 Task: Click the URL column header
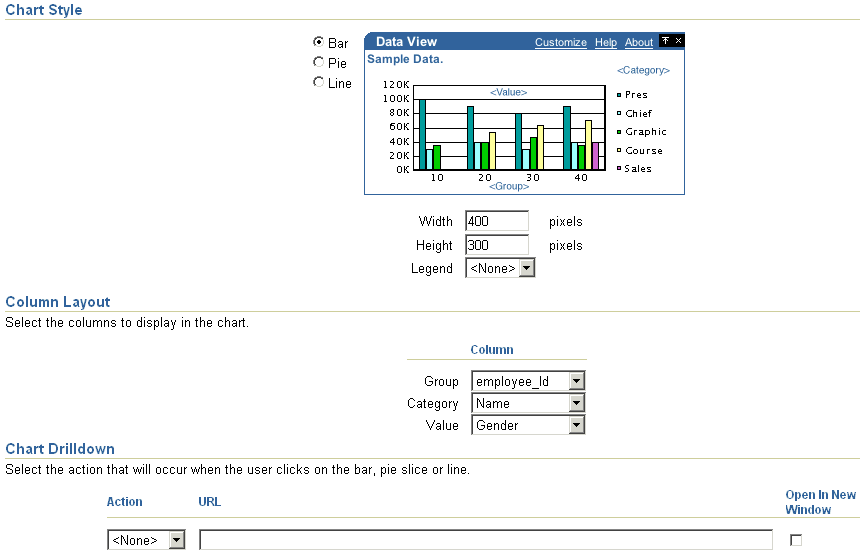click(x=210, y=501)
